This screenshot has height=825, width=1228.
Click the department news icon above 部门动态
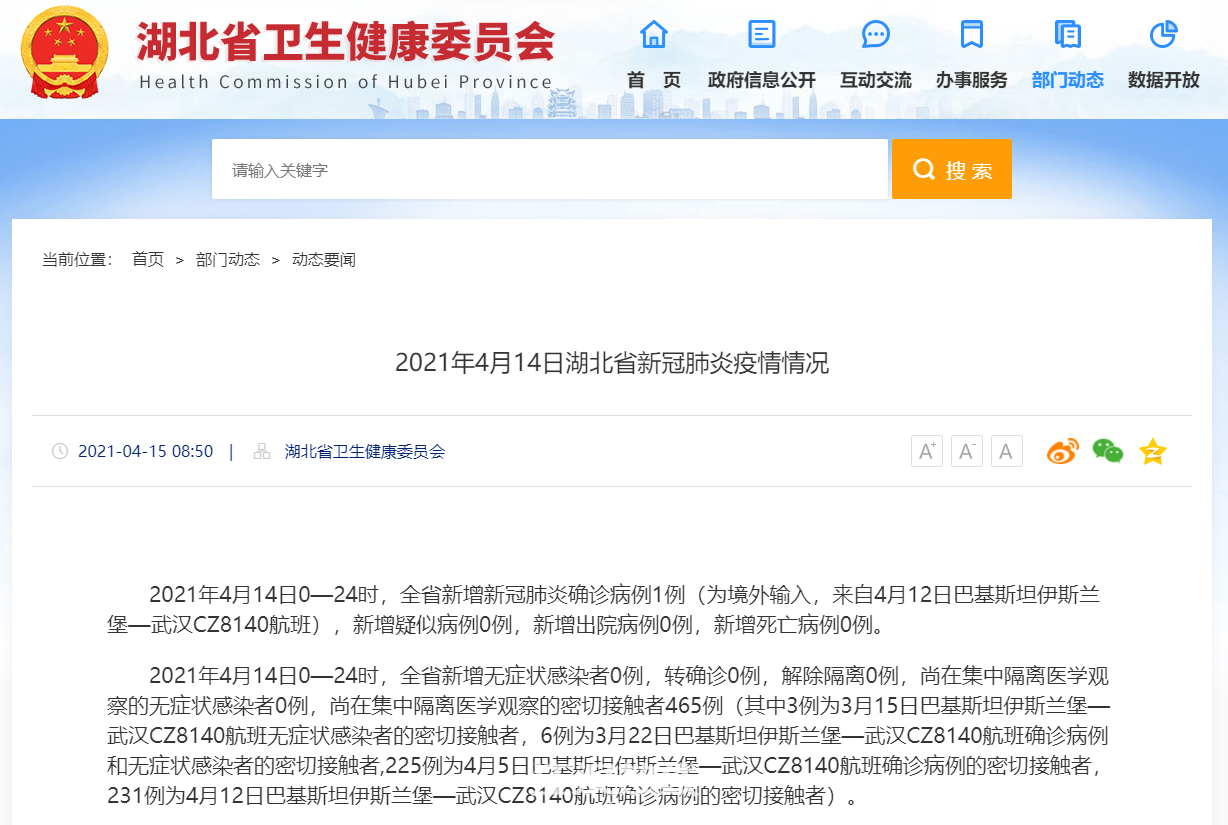[x=1068, y=34]
